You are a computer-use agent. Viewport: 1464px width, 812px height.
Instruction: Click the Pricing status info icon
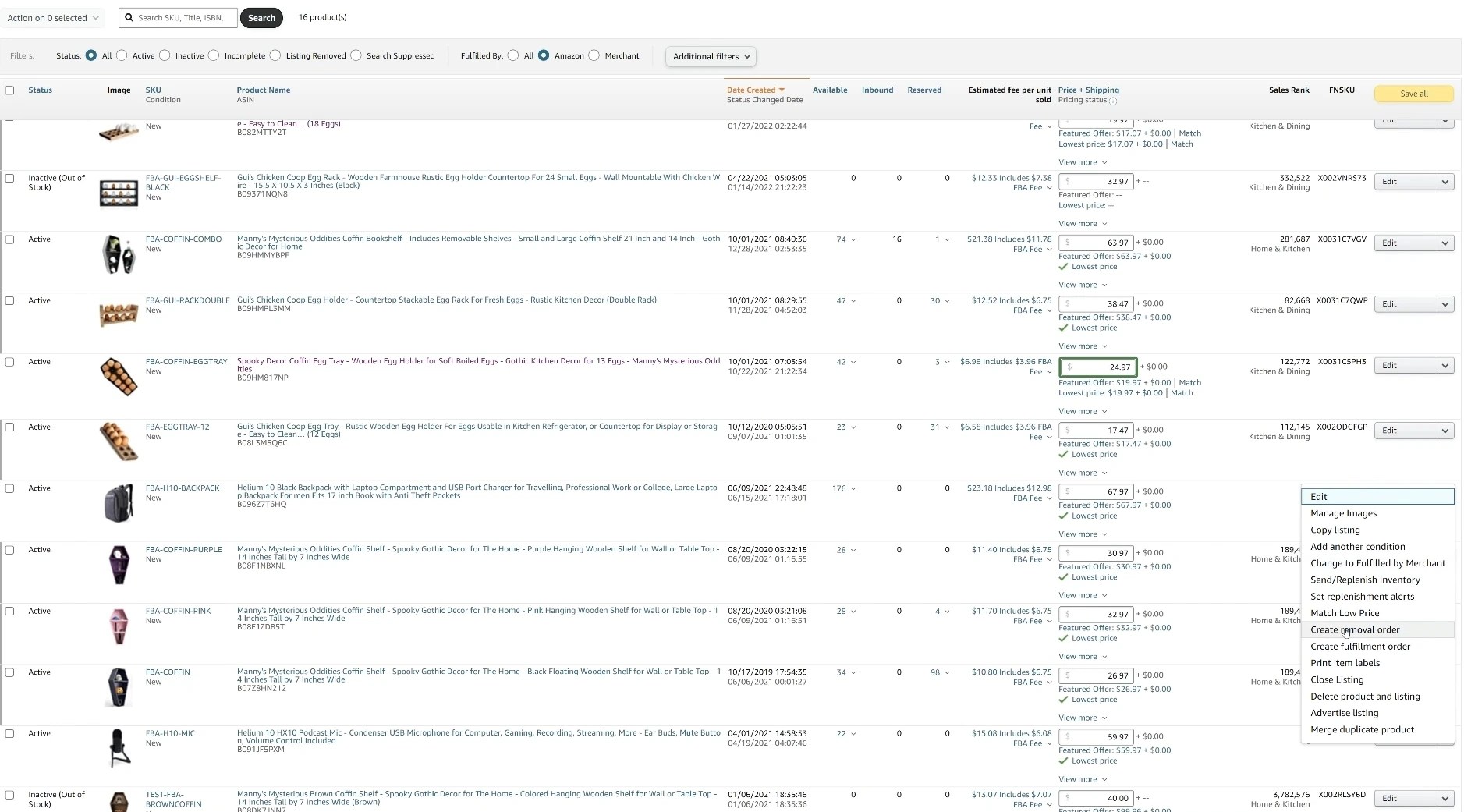click(1113, 101)
